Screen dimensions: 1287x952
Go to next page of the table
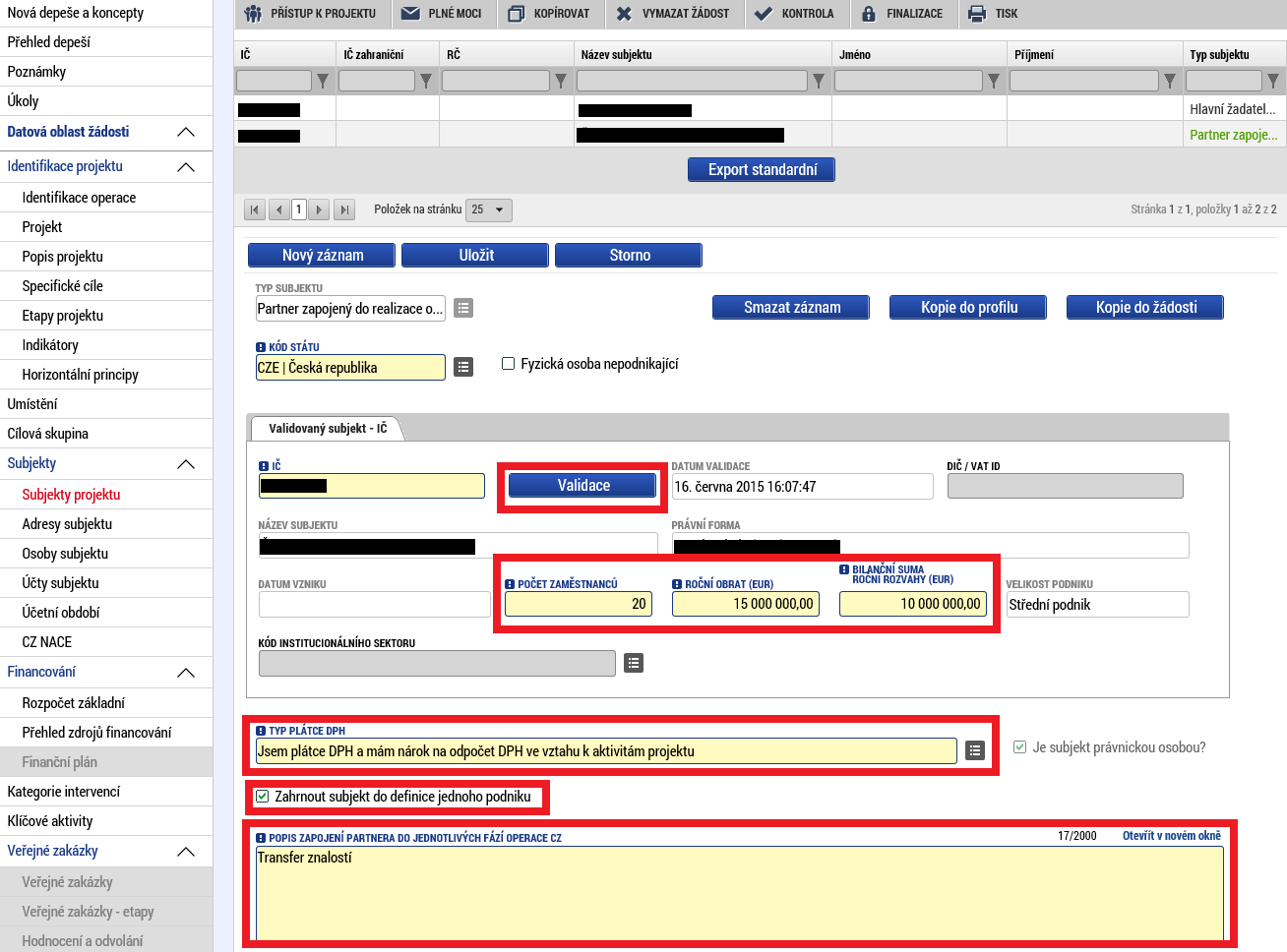pyautogui.click(x=319, y=209)
